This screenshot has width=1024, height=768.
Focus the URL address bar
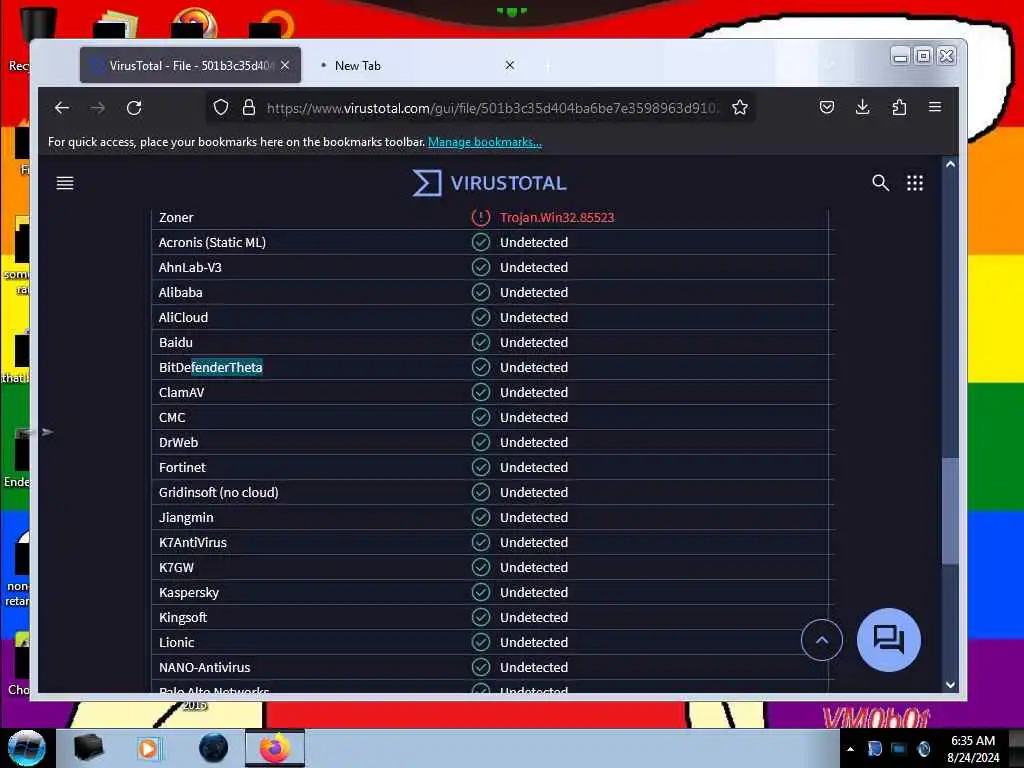pyautogui.click(x=491, y=108)
